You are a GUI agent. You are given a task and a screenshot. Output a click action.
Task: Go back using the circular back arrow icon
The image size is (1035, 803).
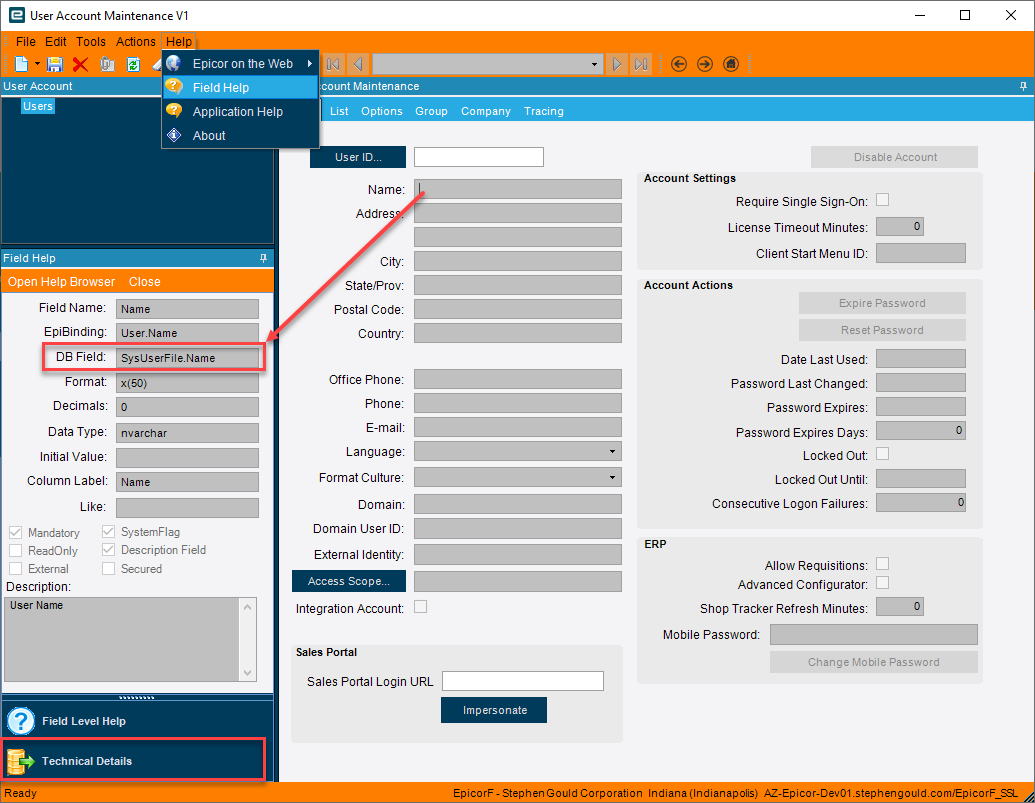(x=679, y=63)
